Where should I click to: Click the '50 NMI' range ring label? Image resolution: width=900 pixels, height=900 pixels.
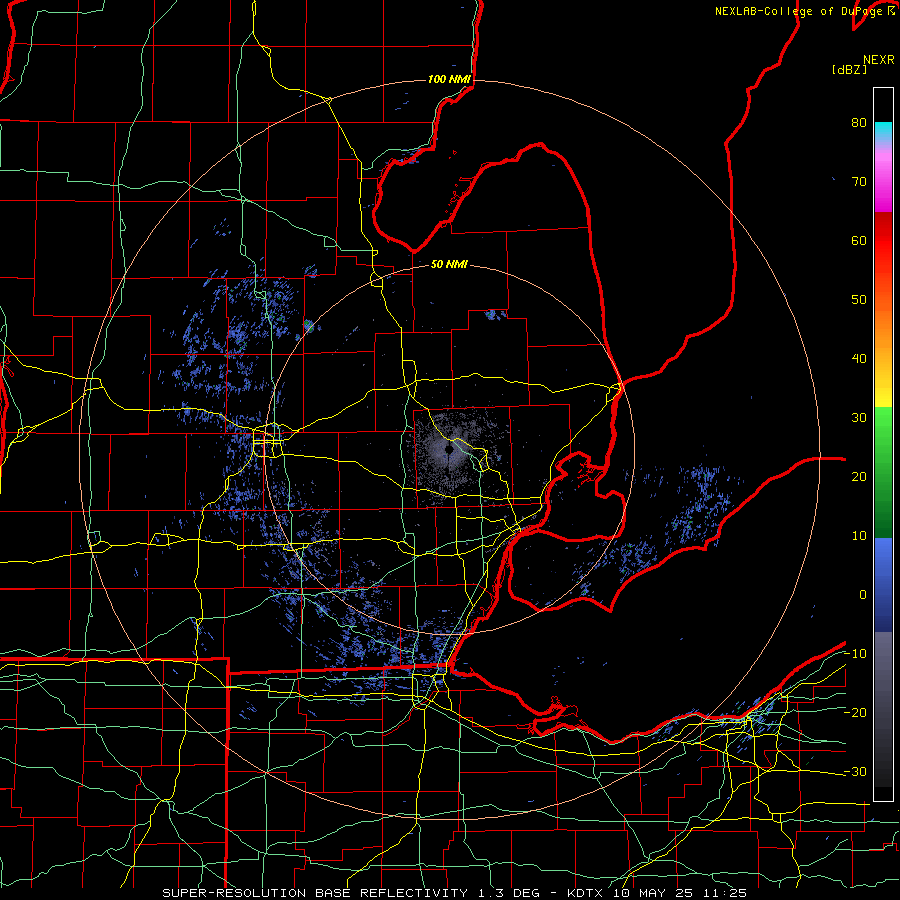coord(449,265)
